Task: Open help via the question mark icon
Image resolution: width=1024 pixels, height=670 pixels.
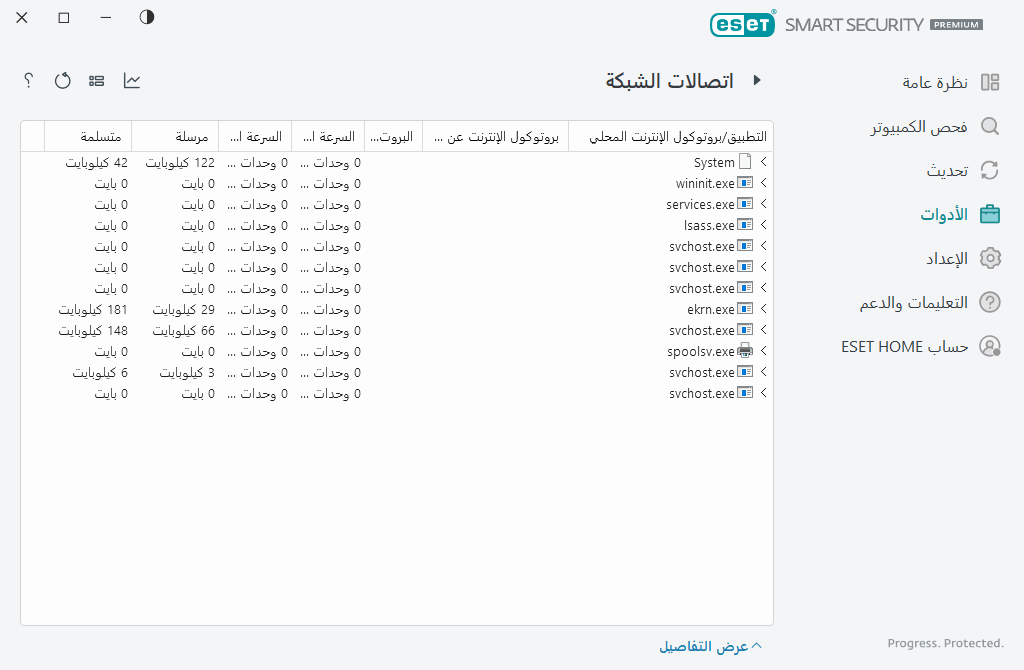Action: (27, 81)
